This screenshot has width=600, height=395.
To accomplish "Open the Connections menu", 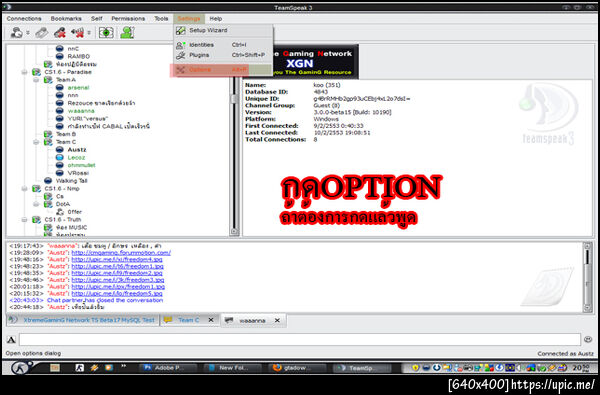I will [x=24, y=18].
